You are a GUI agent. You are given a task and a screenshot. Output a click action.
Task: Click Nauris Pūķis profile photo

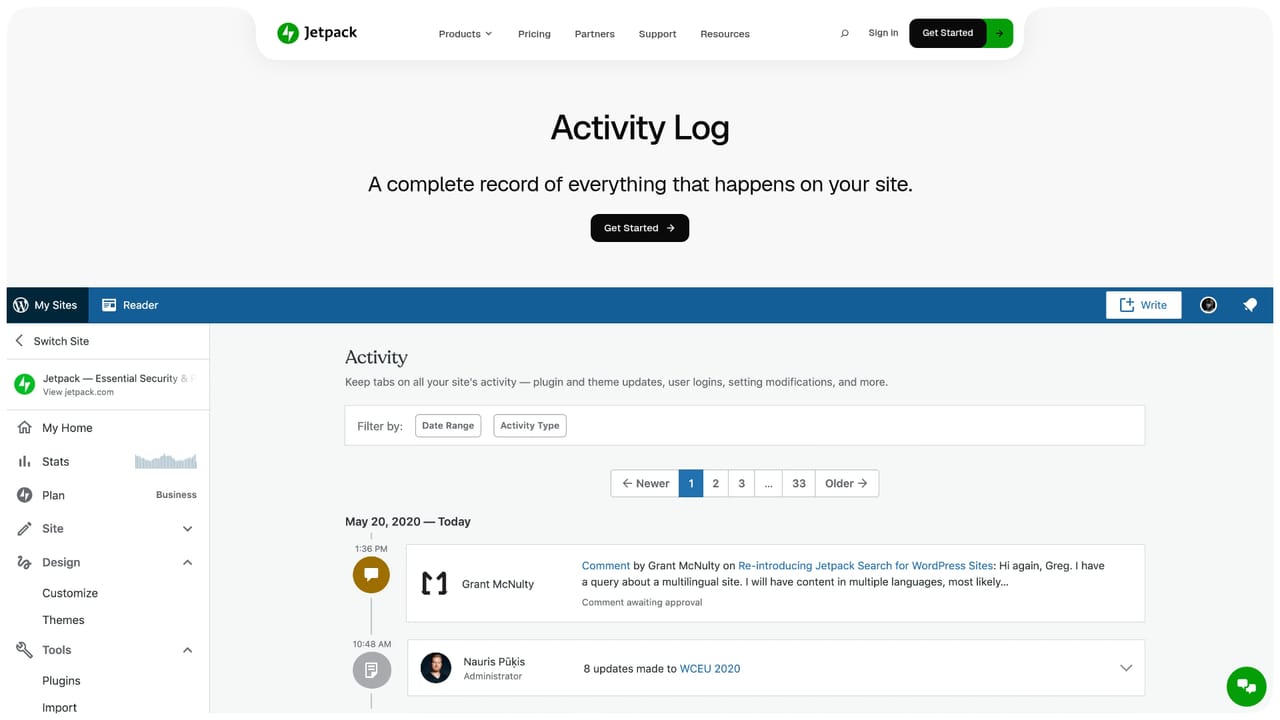click(436, 668)
